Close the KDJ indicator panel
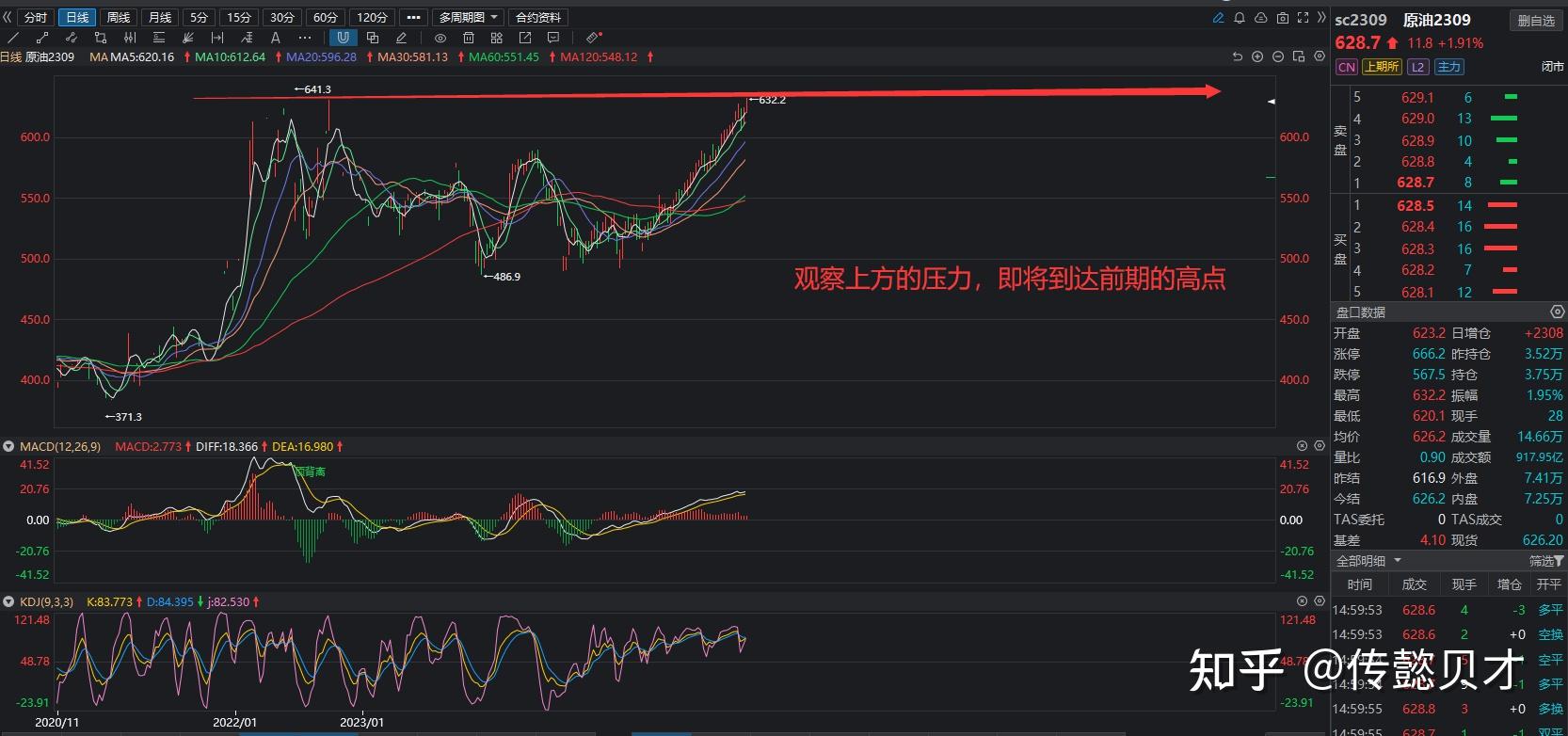The image size is (1568, 736). pos(1303,600)
